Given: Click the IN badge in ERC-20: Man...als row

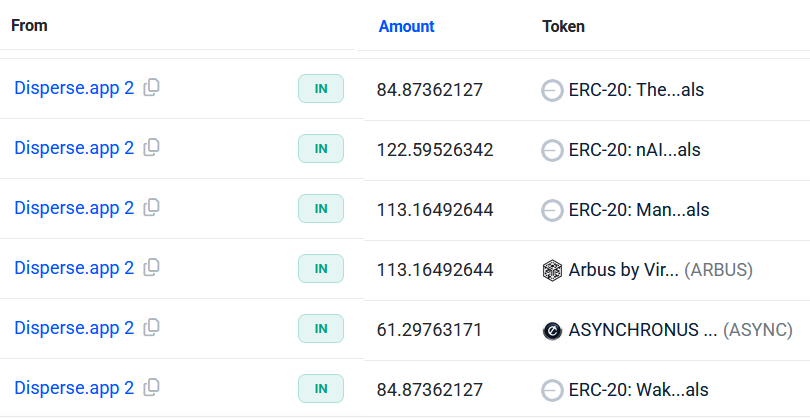Looking at the screenshot, I should point(321,209).
